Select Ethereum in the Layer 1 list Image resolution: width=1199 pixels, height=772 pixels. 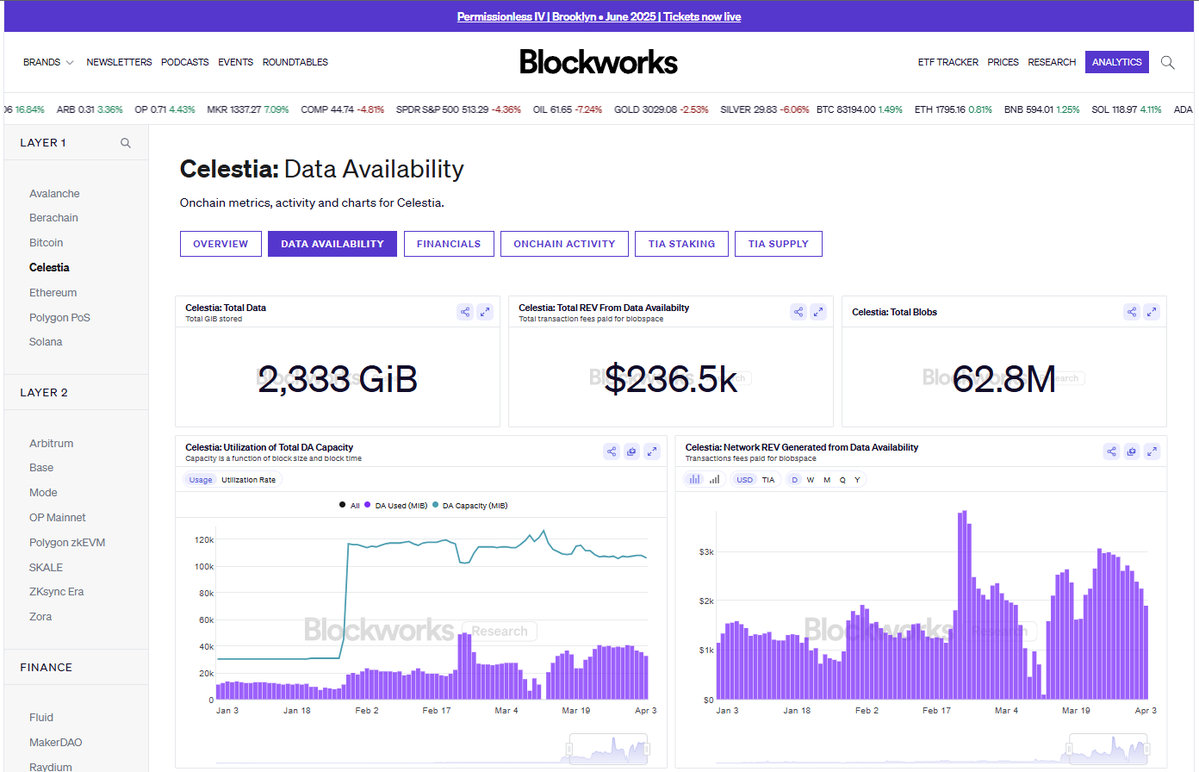[53, 293]
